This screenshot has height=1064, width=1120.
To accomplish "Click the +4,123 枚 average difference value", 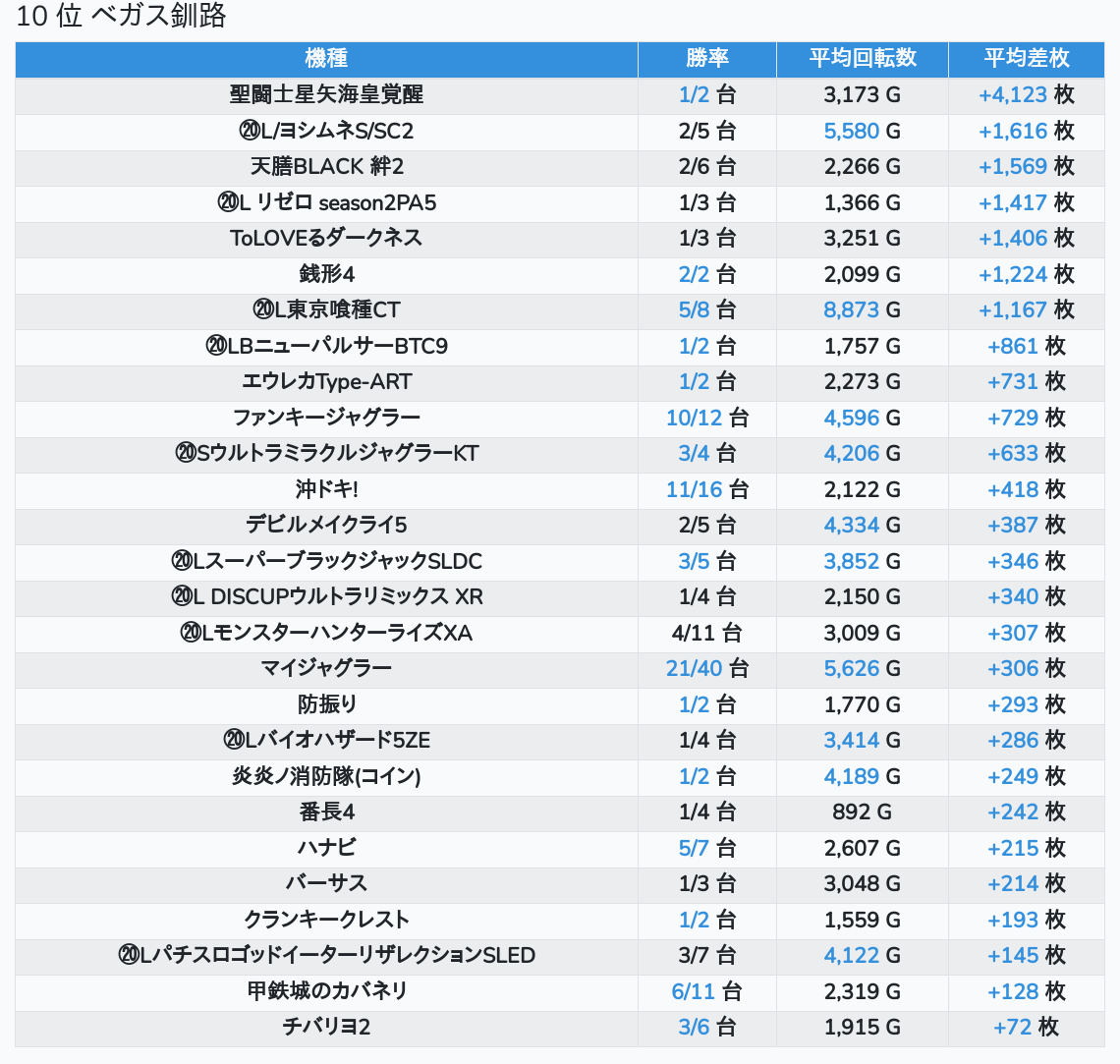I will (1027, 95).
